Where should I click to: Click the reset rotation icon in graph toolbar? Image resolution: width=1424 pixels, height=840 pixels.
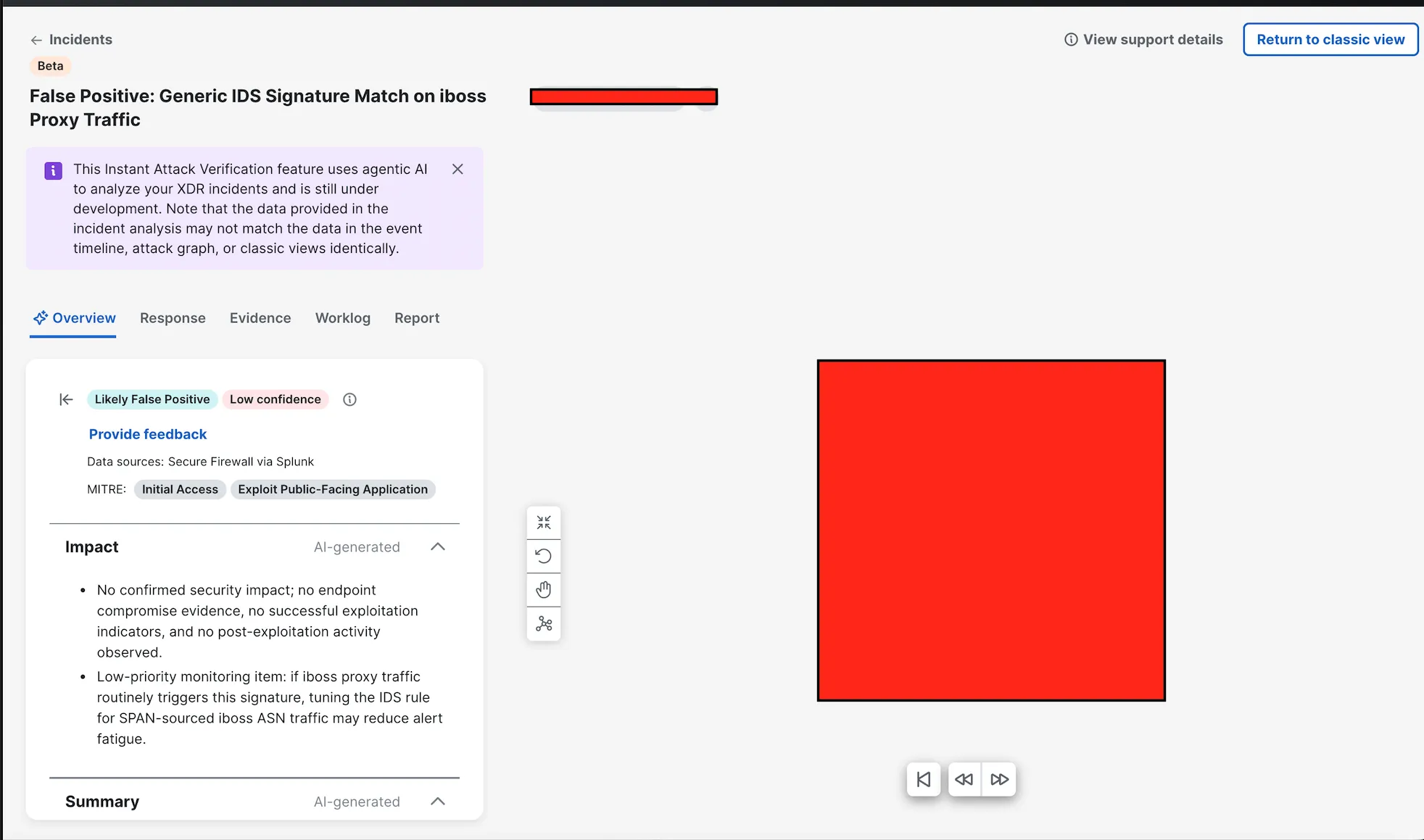(544, 556)
